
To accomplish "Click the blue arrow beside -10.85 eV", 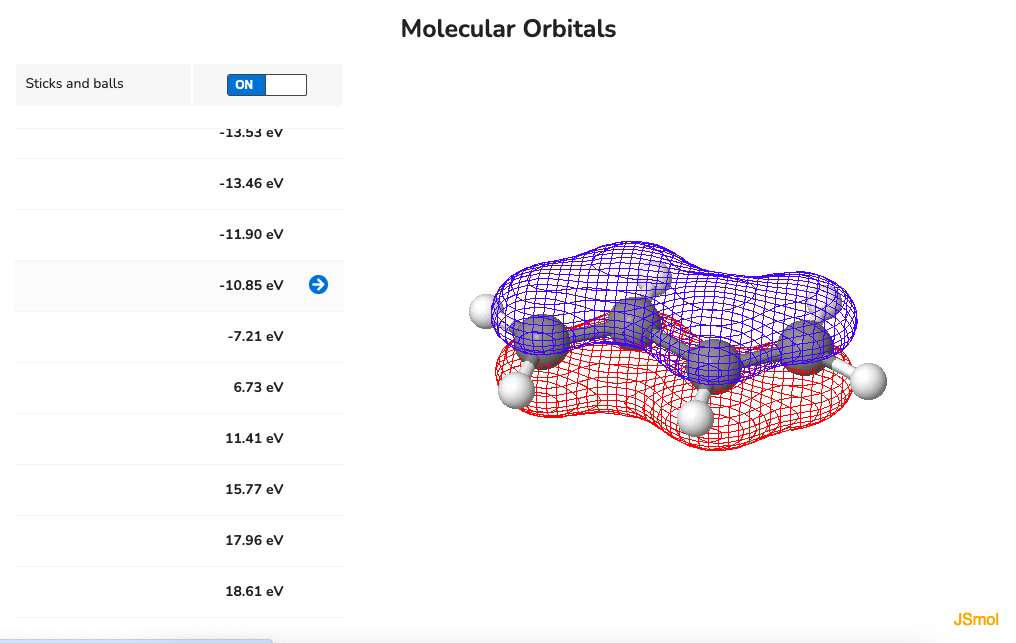I will point(318,285).
